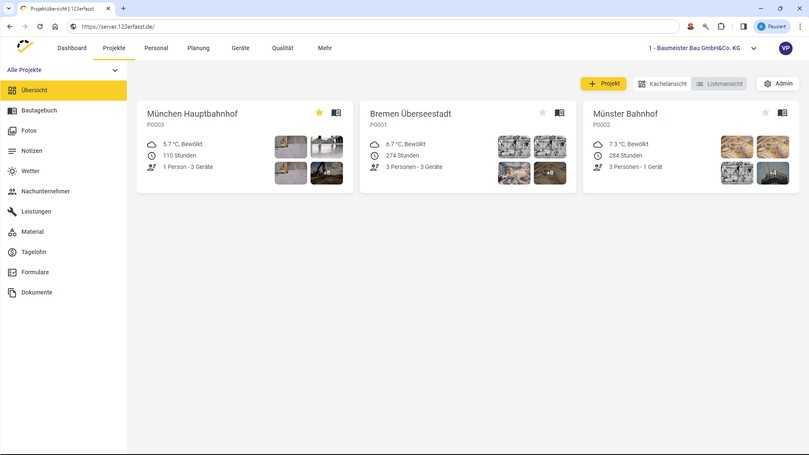Screen dimensions: 809x455
Task: Switch to Listenansicht view
Action: pyautogui.click(x=719, y=84)
